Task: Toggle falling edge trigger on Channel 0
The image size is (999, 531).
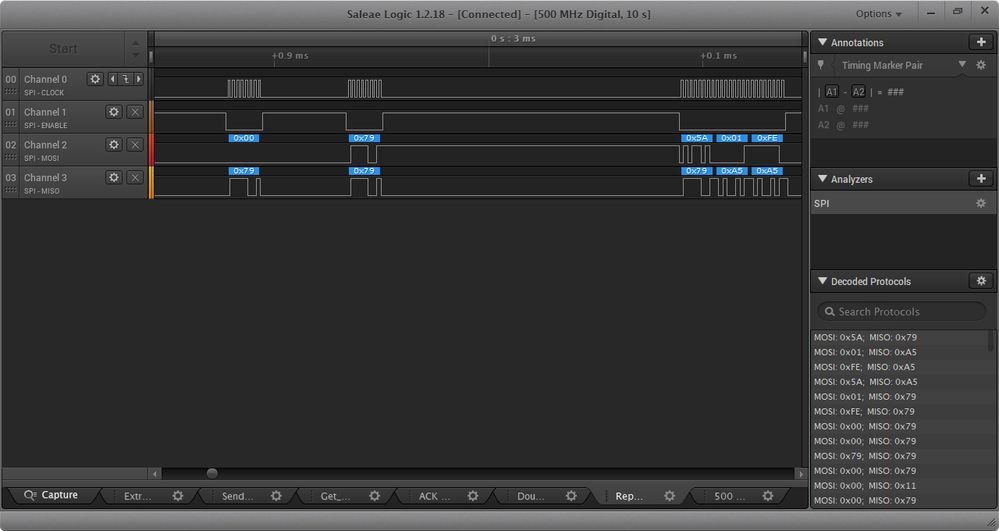Action: pyautogui.click(x=126, y=79)
